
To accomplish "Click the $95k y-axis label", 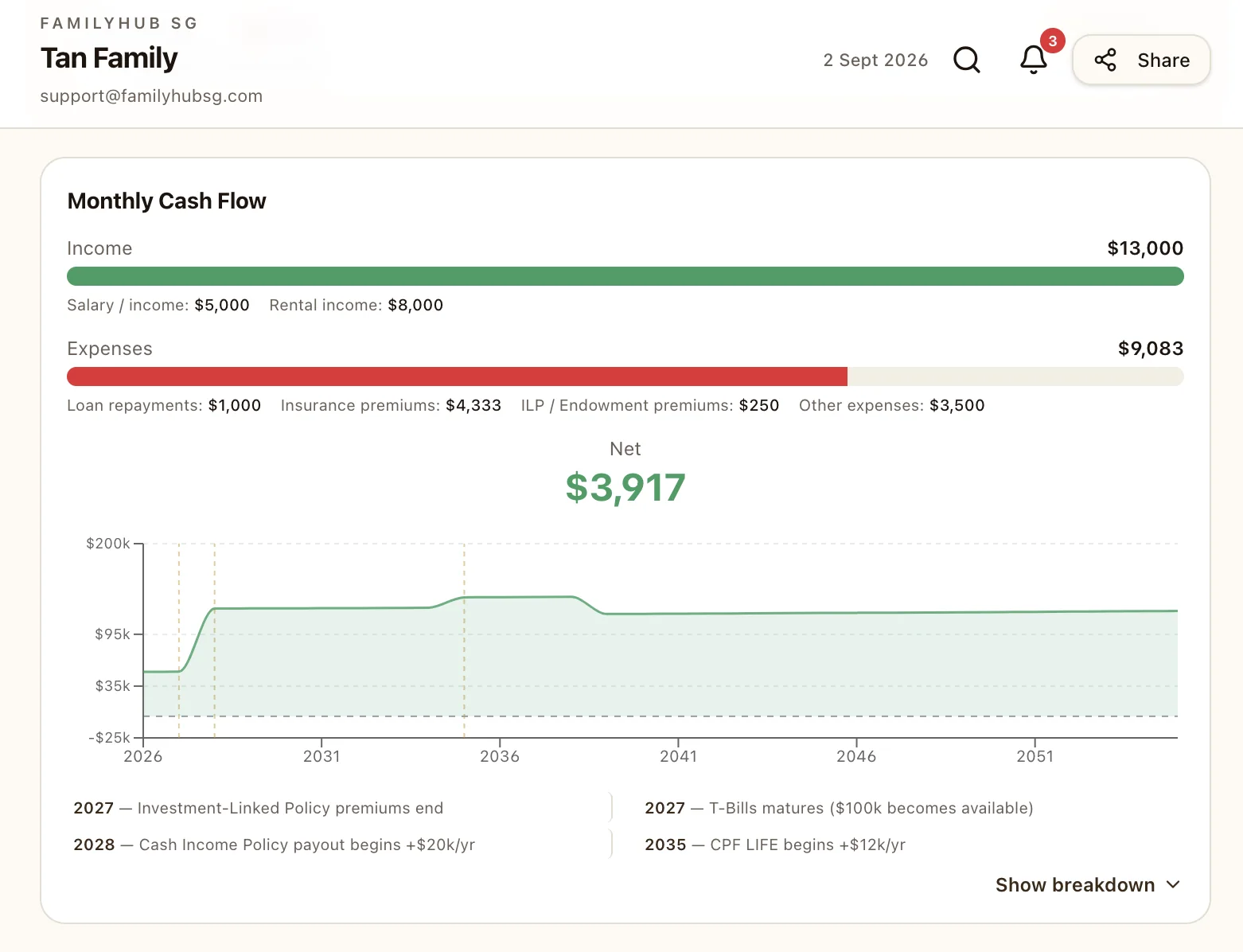I will (112, 634).
